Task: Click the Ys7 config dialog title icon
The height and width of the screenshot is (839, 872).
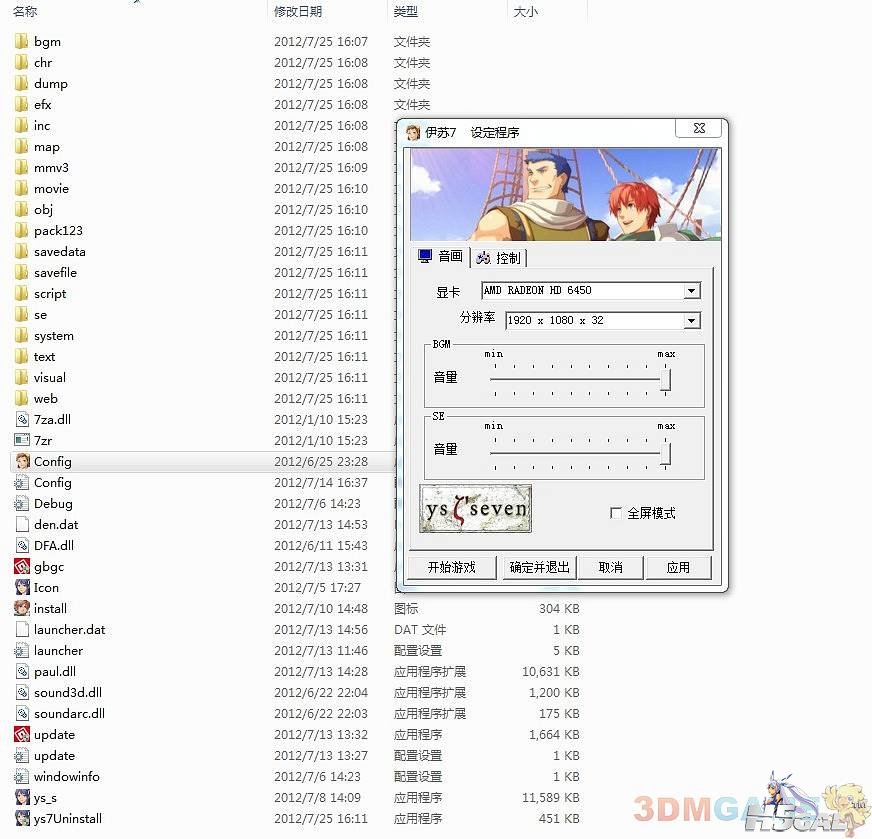Action: [413, 132]
